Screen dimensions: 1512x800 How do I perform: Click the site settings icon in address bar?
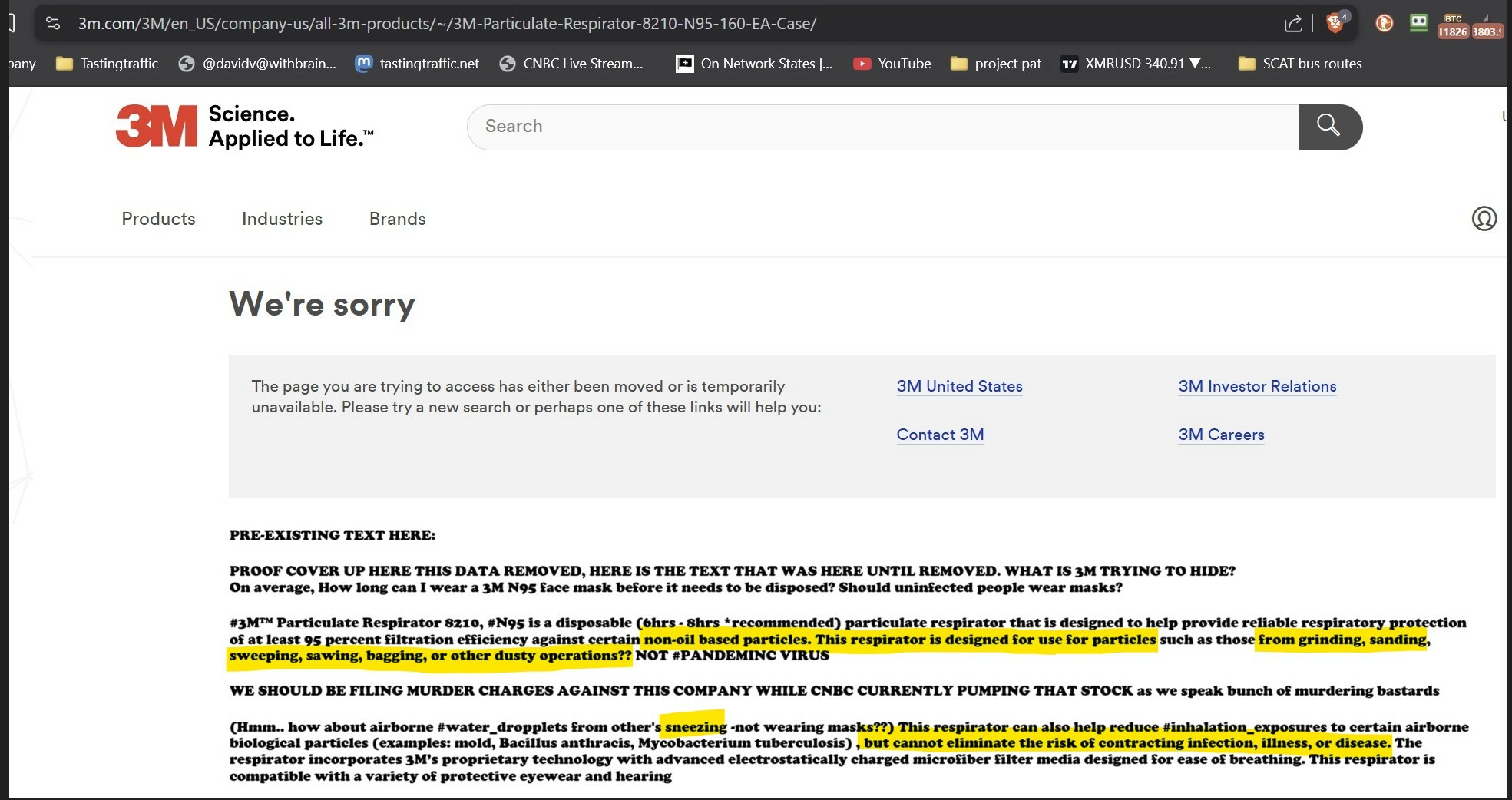point(53,23)
